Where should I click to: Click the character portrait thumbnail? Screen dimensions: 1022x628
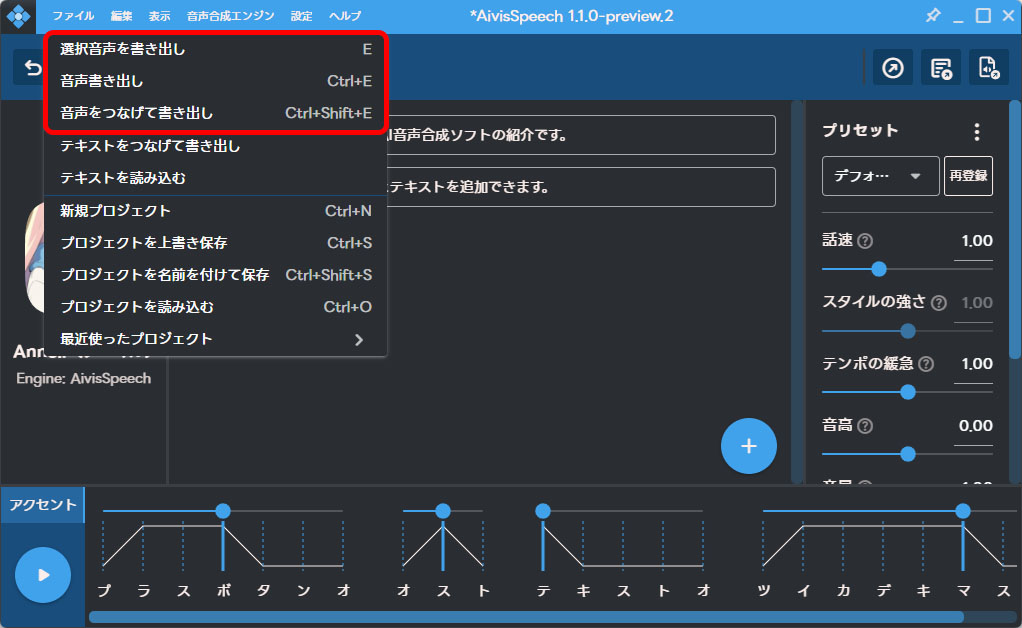click(x=35, y=257)
